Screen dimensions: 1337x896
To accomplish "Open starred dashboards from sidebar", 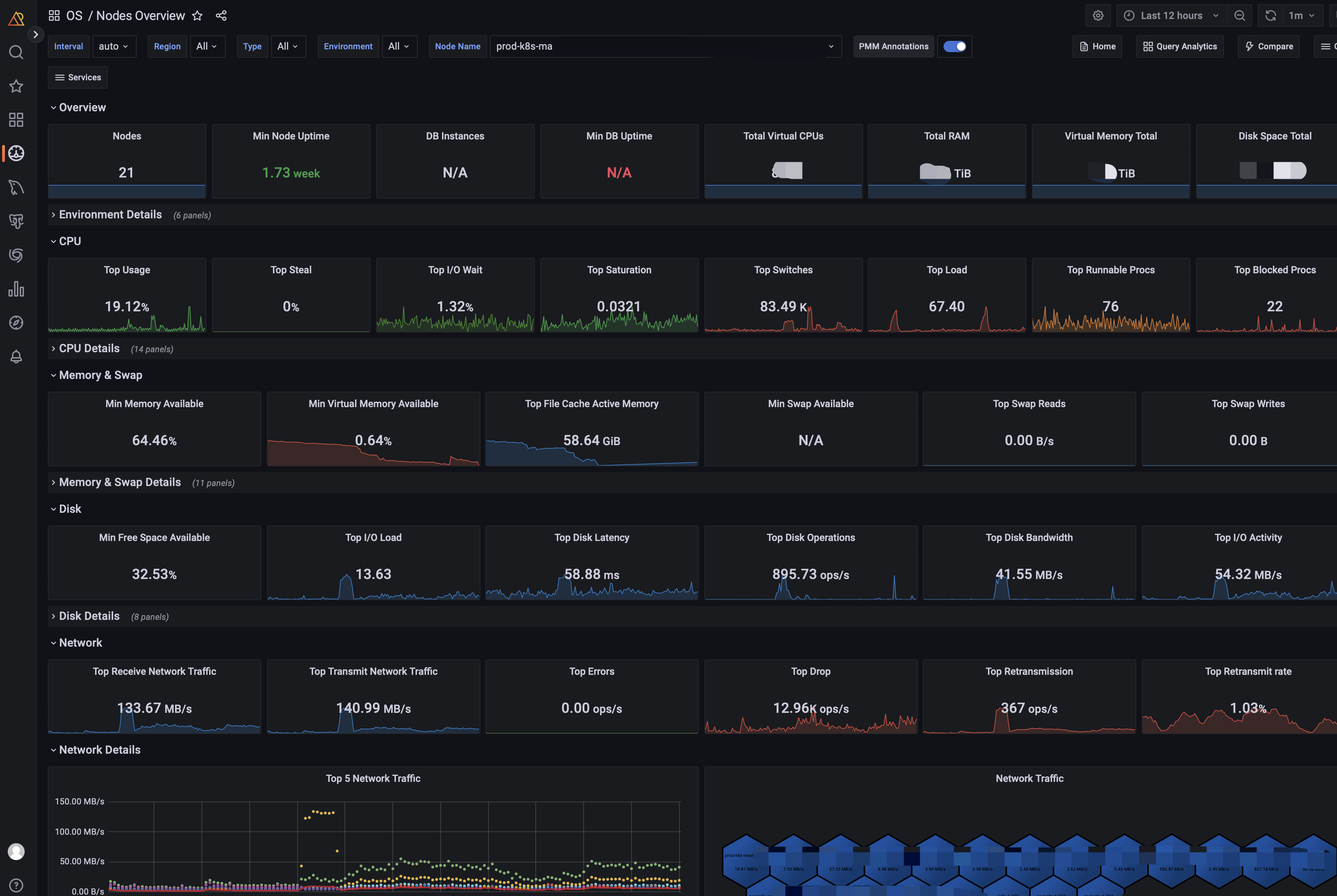I will (x=16, y=86).
